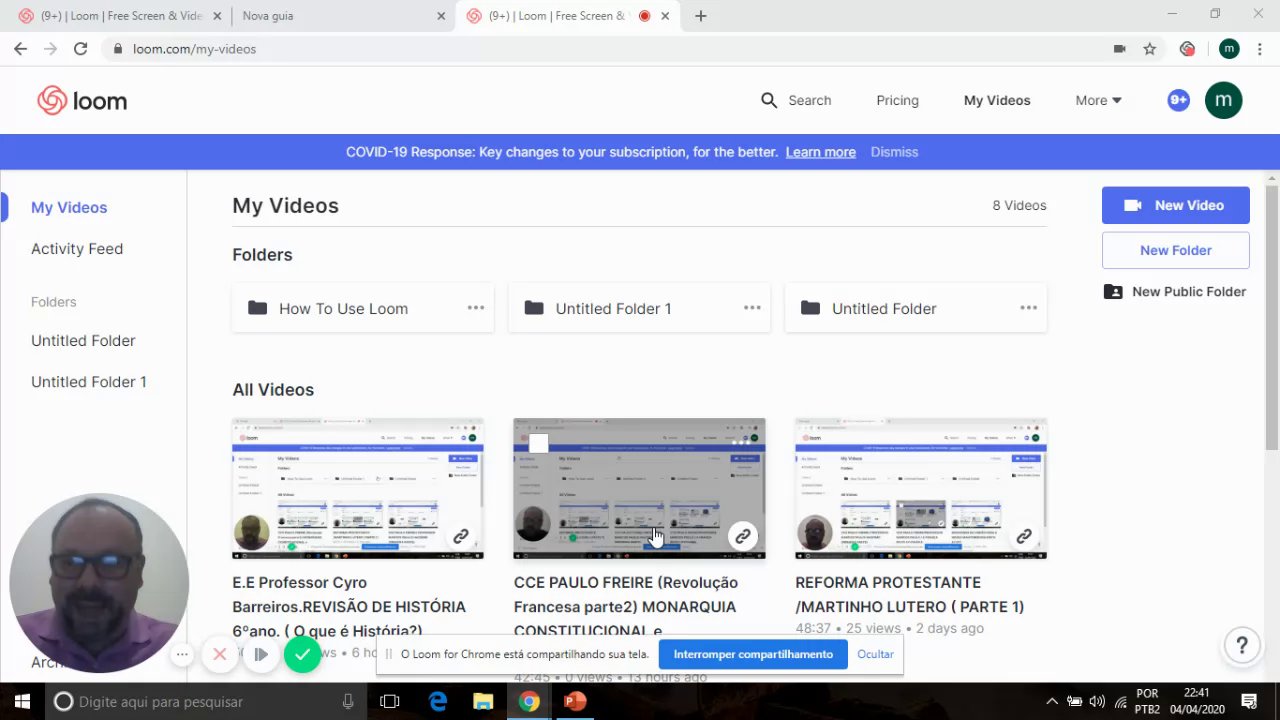Open options for How To Use Loom folder
The image size is (1280, 720).
point(476,308)
